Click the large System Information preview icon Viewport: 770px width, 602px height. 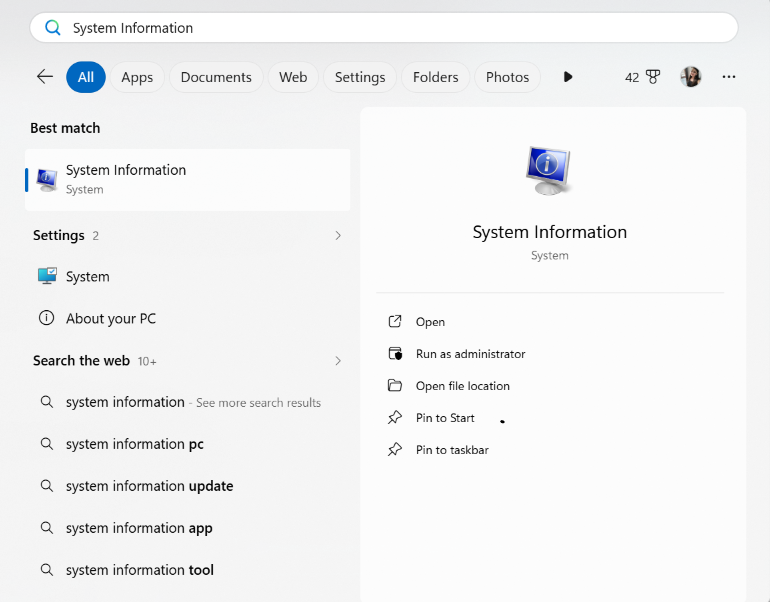point(549,171)
